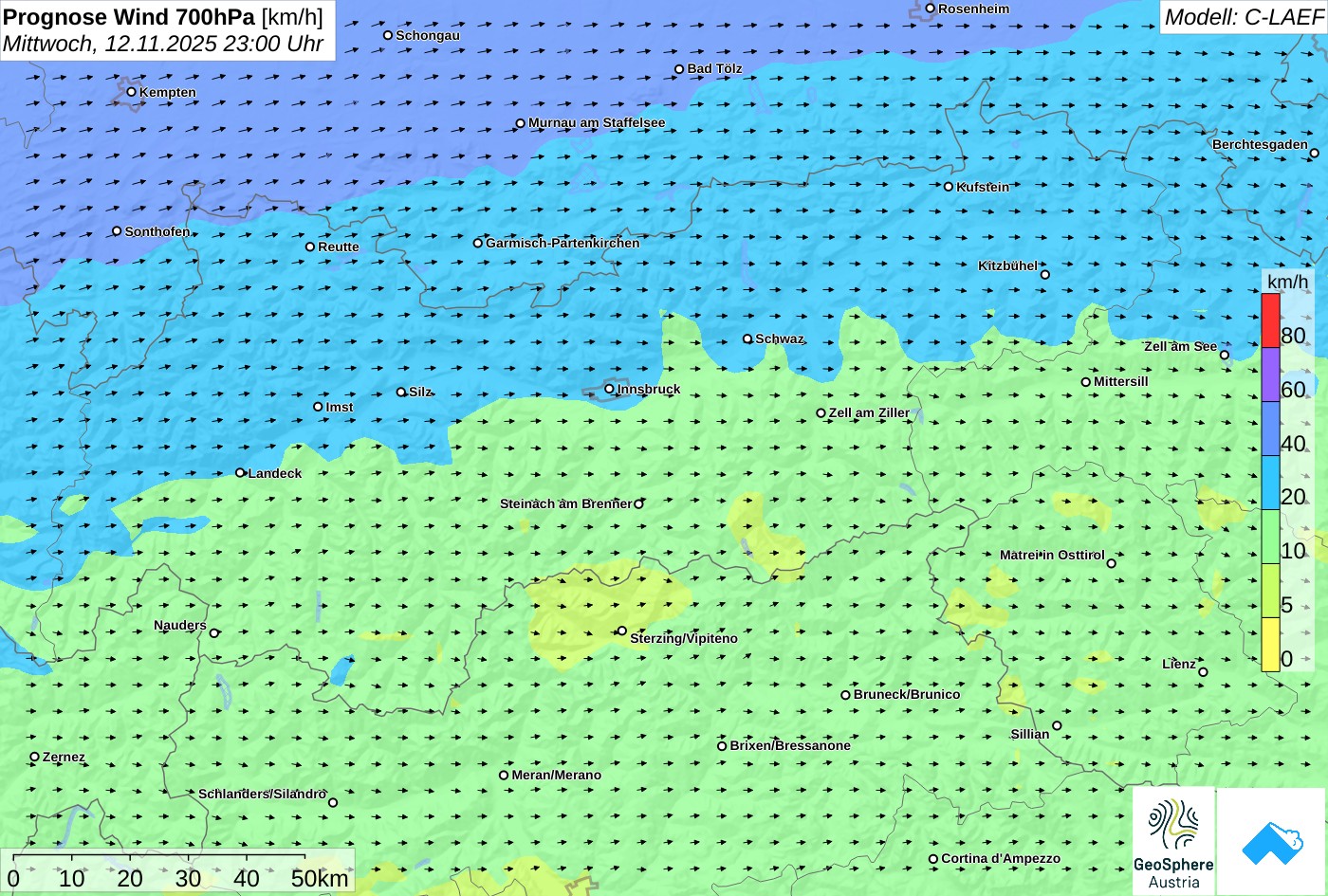Click the Sillian city marker
This screenshot has height=896, width=1328.
(1057, 725)
